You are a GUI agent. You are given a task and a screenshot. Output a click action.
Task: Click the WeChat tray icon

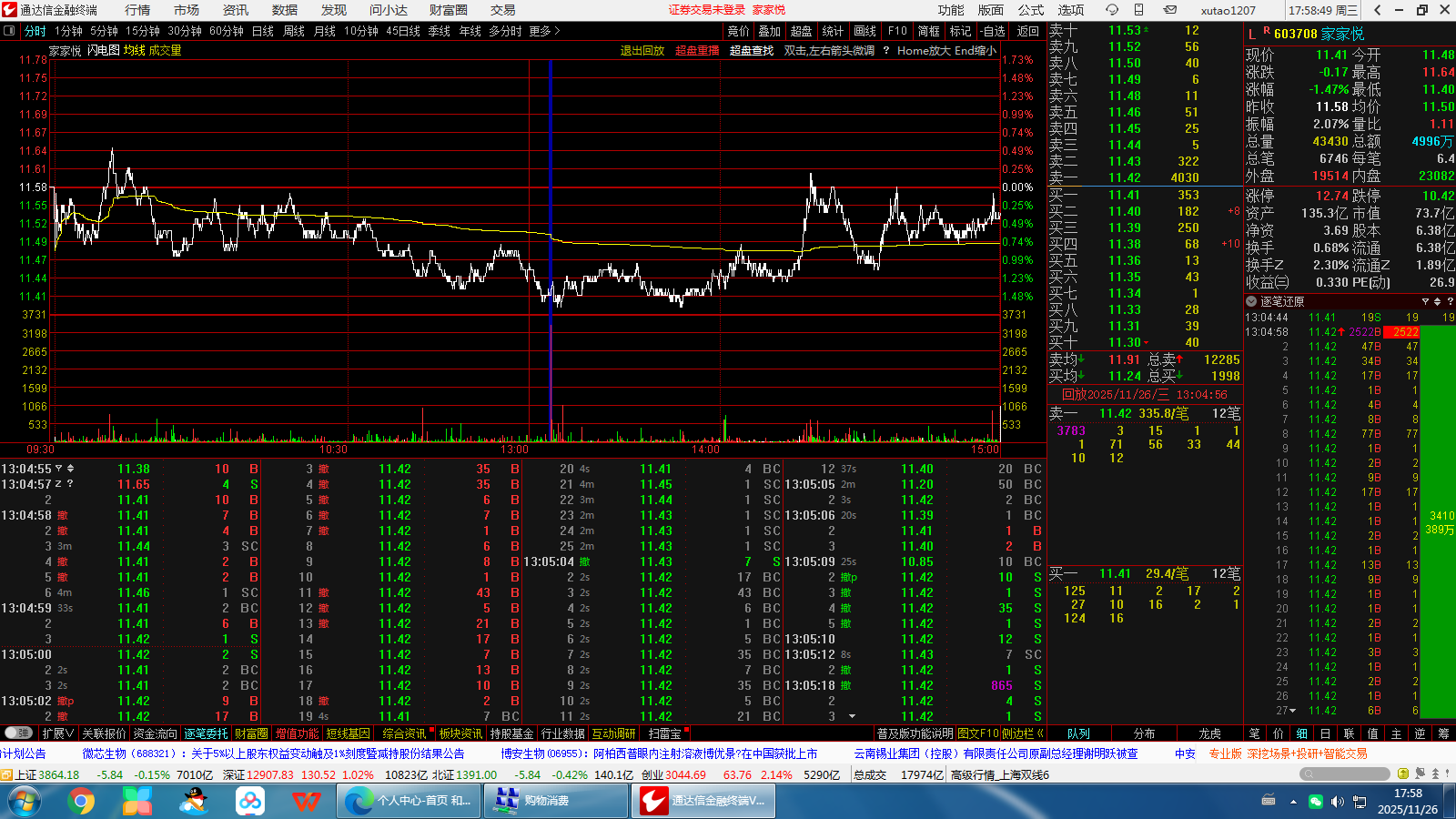tap(1316, 801)
